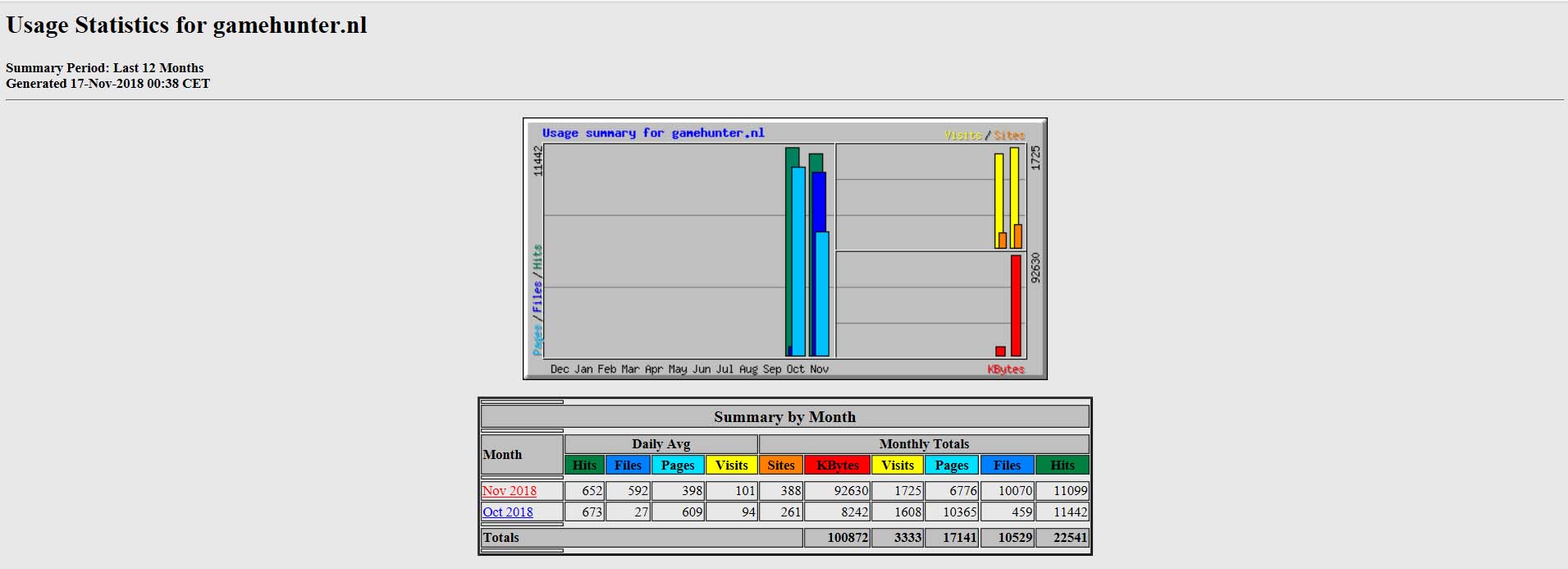The height and width of the screenshot is (569, 1568).
Task: Click the 'Summary by Month' table title
Action: click(785, 417)
